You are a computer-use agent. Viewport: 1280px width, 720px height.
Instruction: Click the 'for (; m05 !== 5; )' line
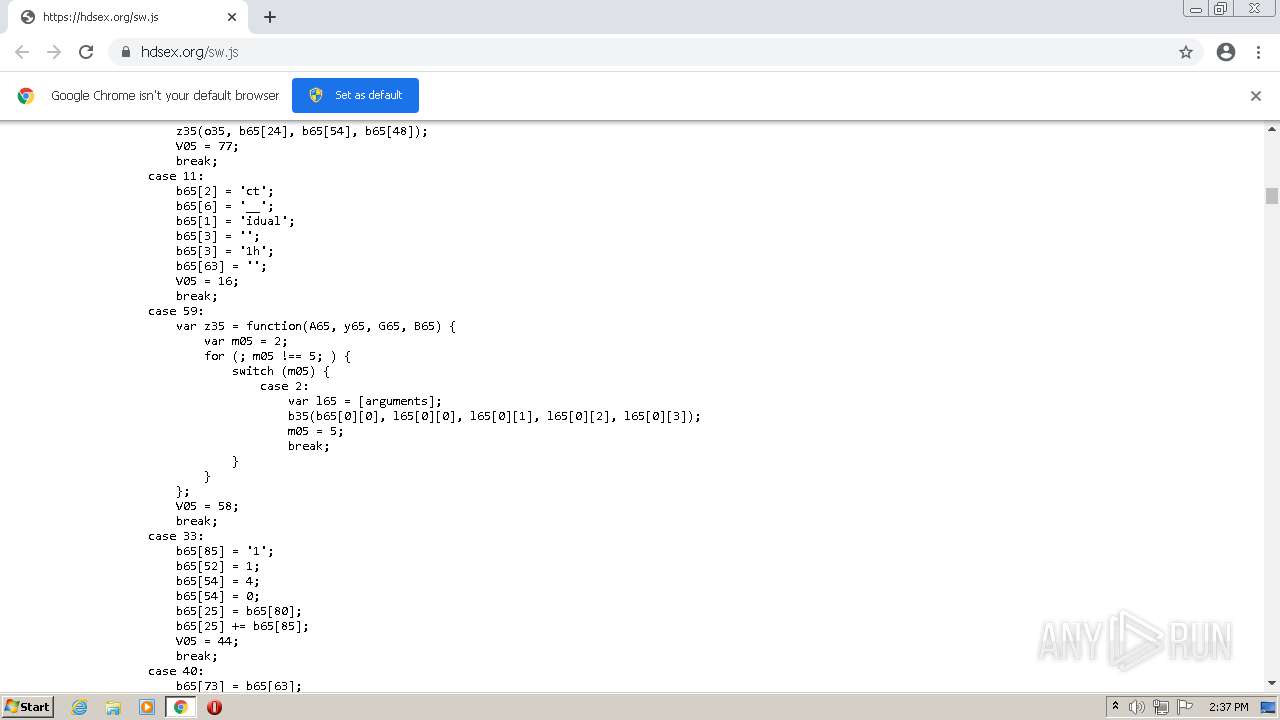point(278,356)
